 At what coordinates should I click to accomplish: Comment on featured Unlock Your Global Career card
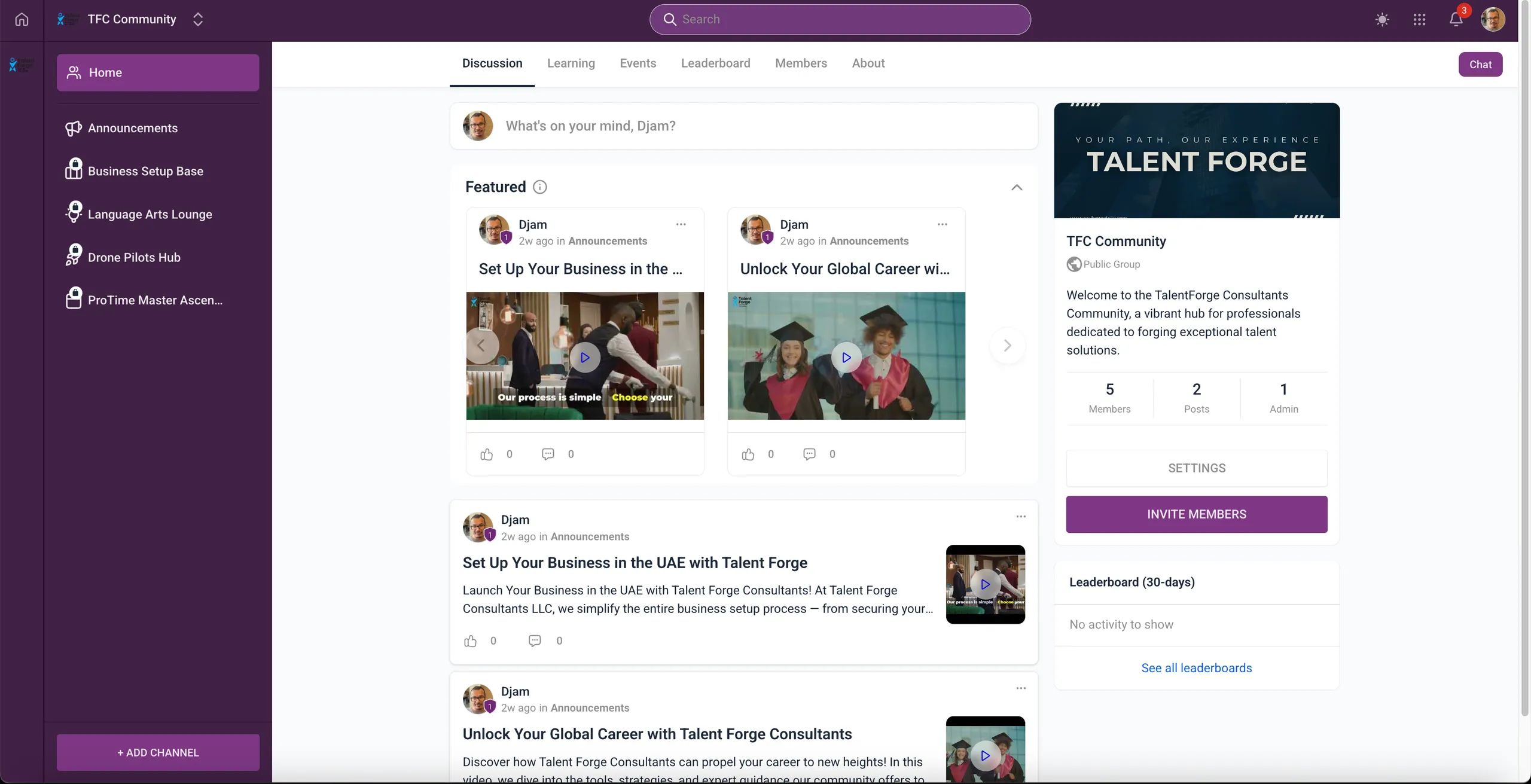[x=809, y=454]
